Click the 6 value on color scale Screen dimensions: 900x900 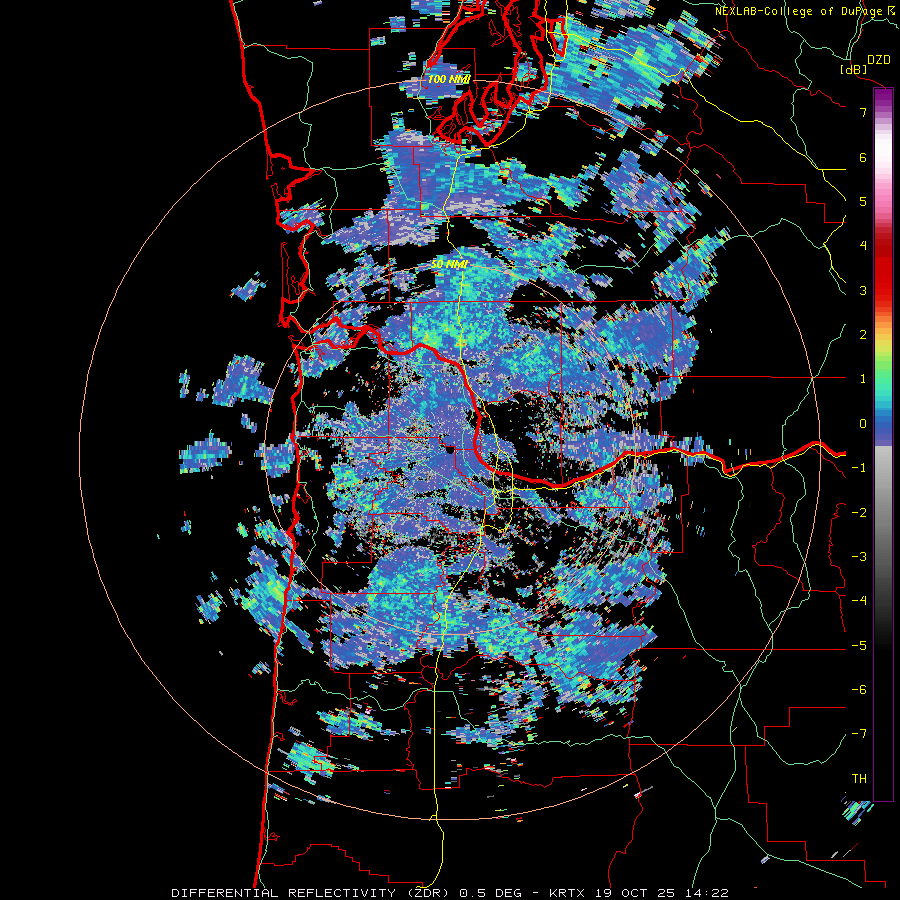pyautogui.click(x=863, y=157)
